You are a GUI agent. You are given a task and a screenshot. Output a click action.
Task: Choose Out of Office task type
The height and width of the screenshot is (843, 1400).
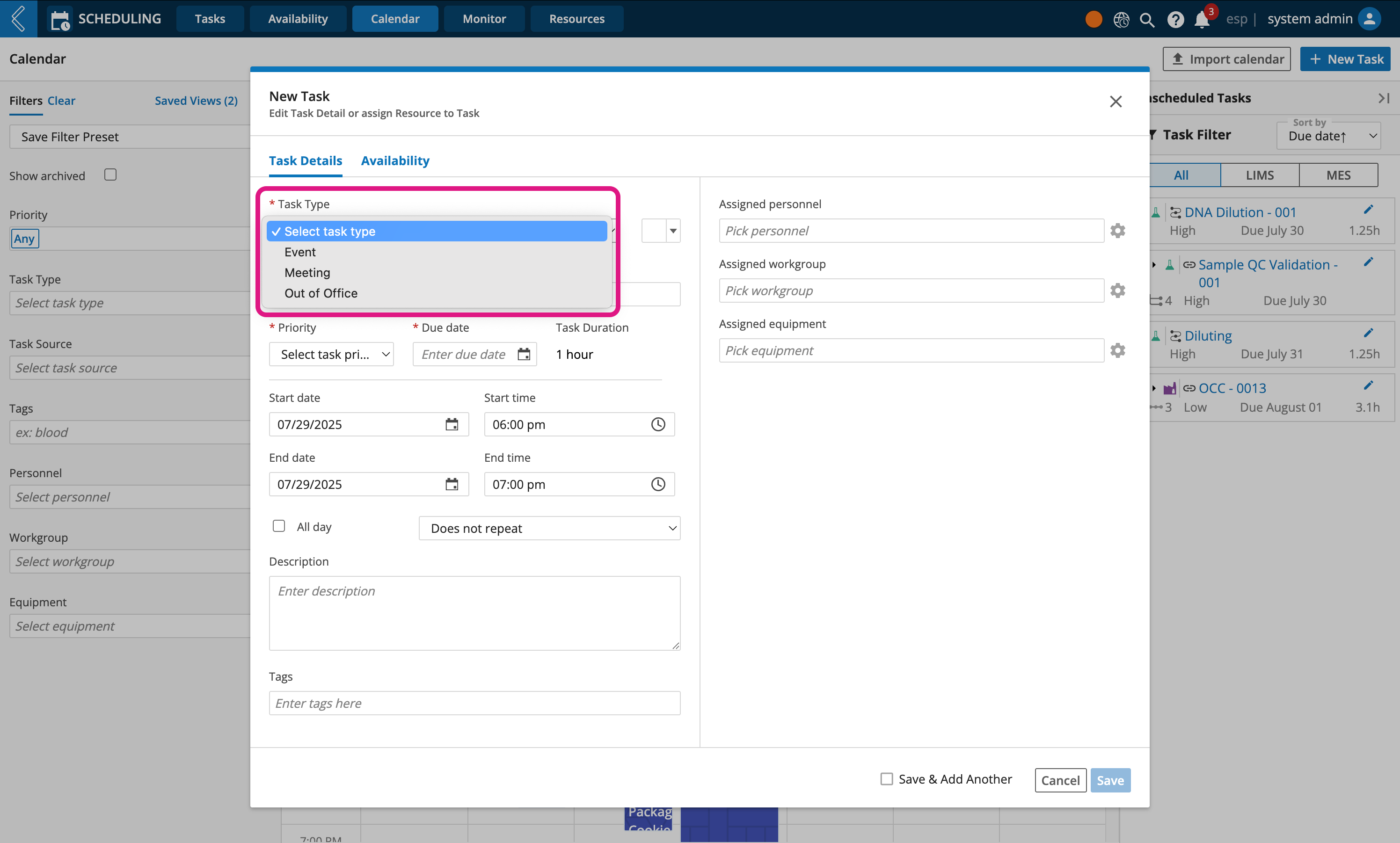[x=437, y=293]
